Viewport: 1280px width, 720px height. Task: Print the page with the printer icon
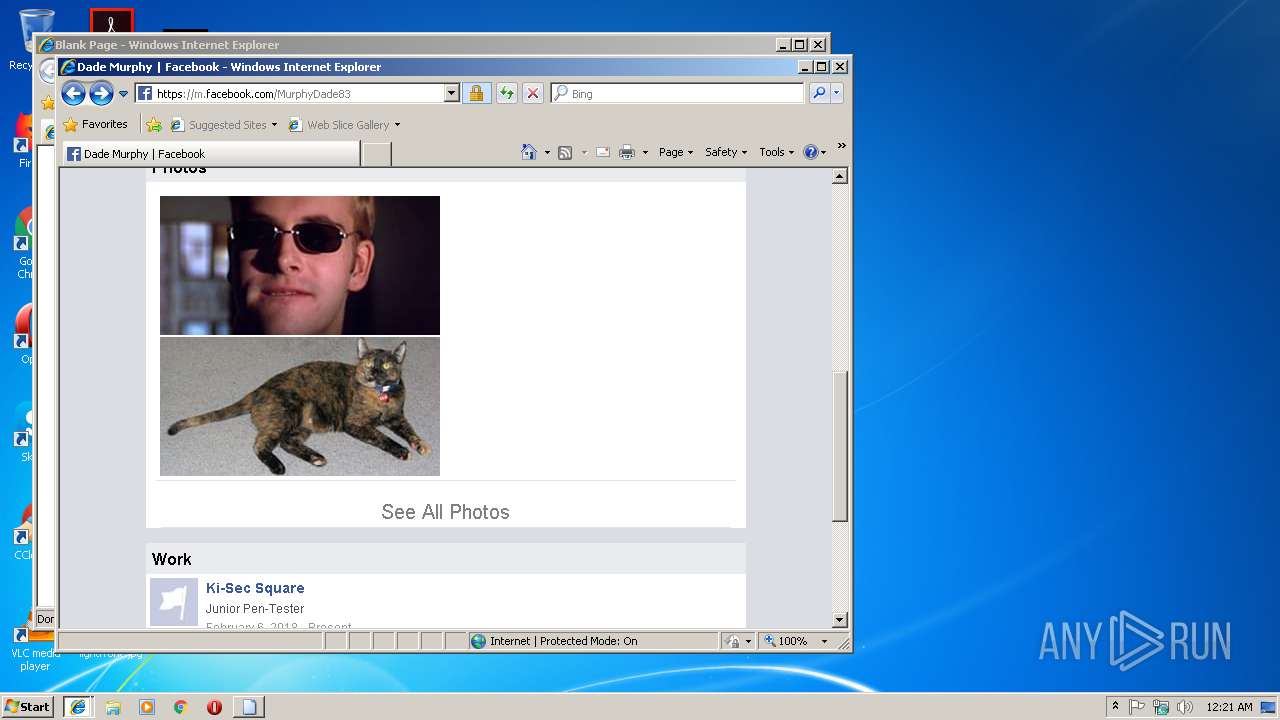coord(627,152)
